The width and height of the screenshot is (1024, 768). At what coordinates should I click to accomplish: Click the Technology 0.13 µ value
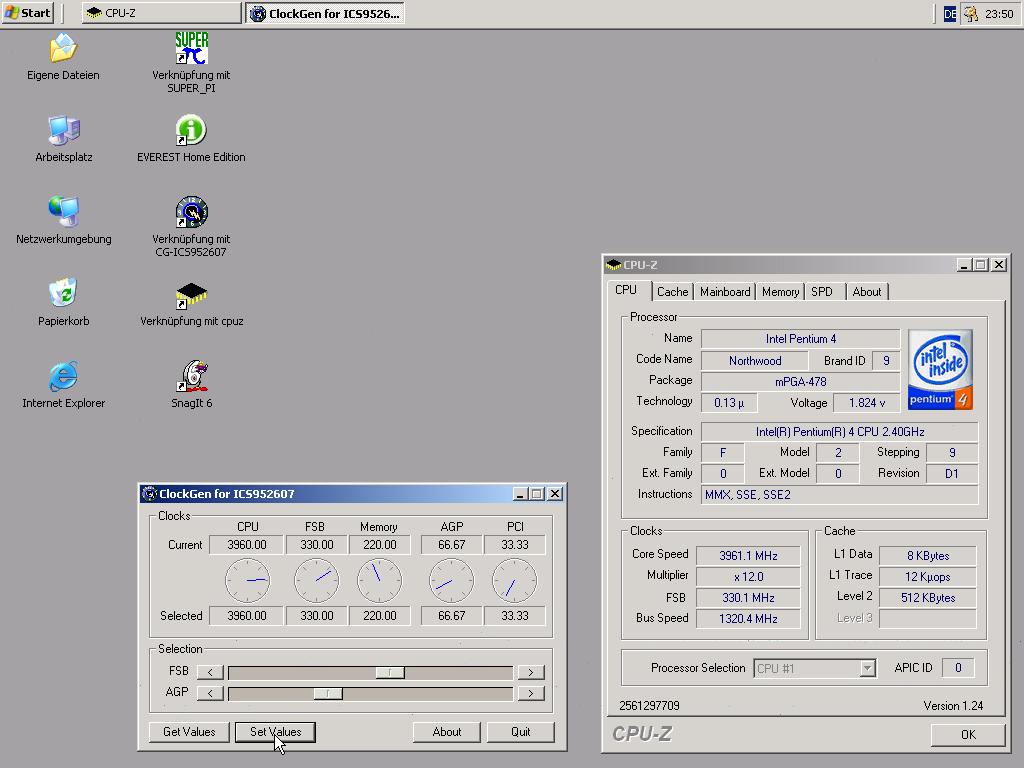pyautogui.click(x=729, y=403)
